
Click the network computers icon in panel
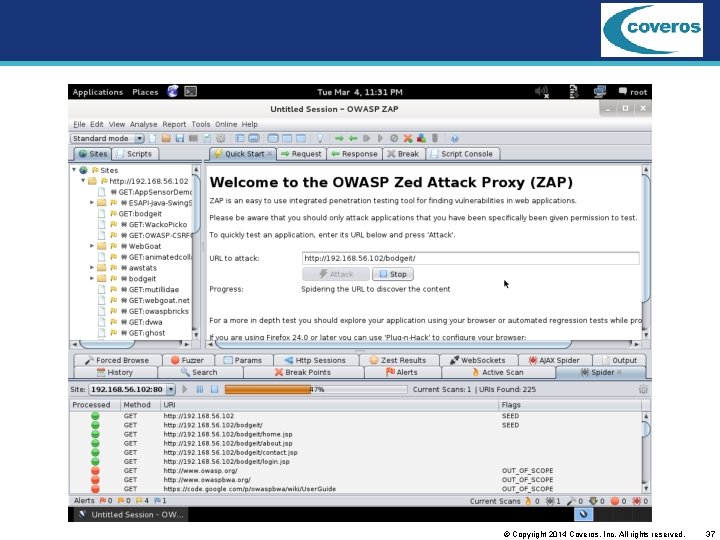click(600, 91)
